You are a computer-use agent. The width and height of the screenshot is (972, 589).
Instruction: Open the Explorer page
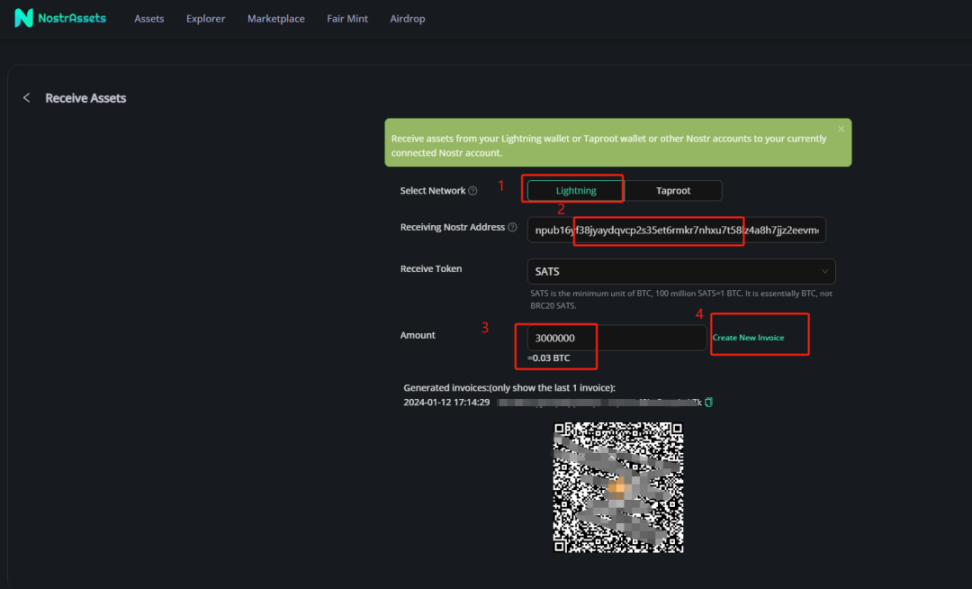(x=205, y=19)
